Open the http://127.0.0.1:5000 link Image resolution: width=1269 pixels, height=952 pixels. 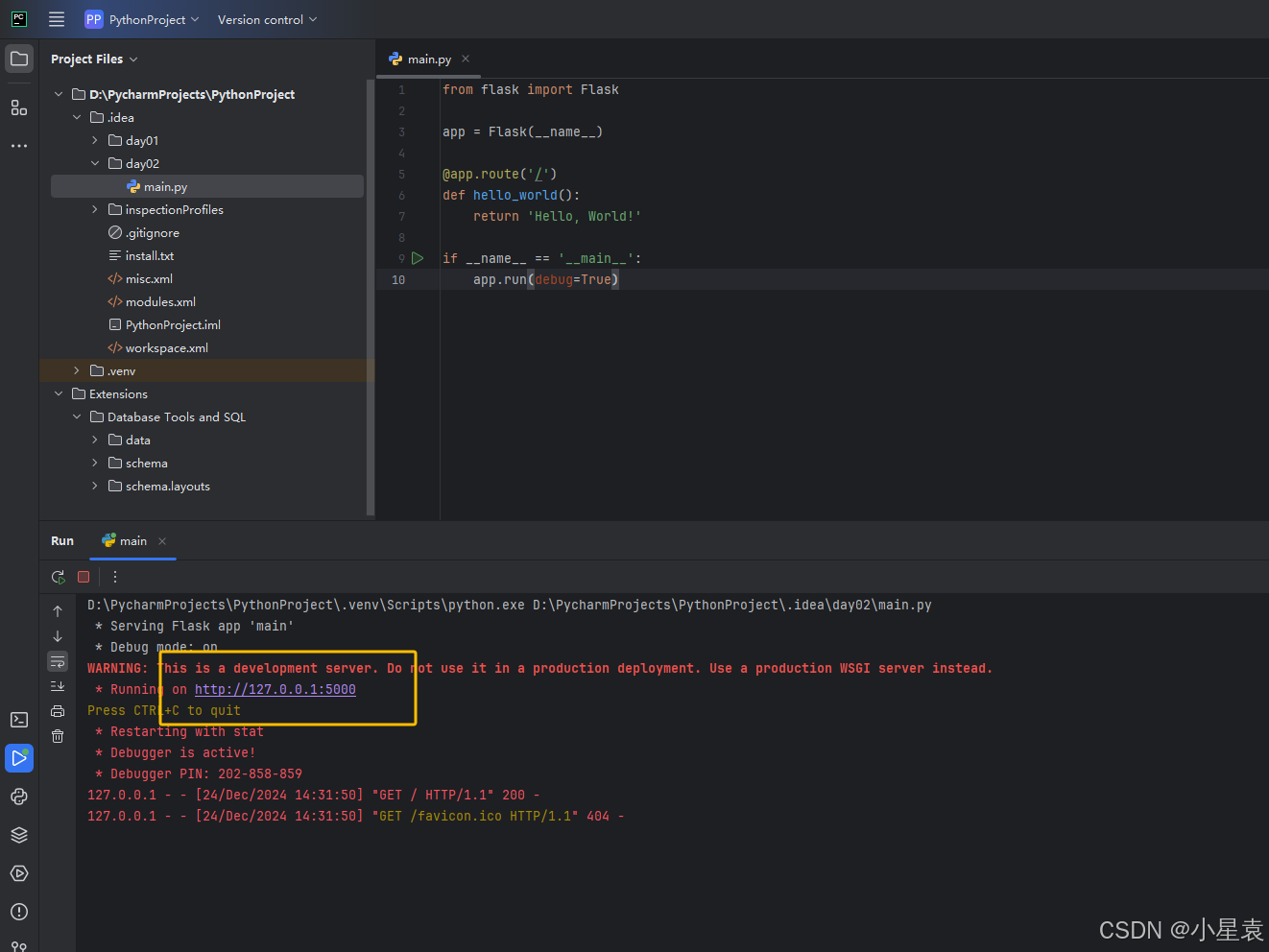(275, 689)
